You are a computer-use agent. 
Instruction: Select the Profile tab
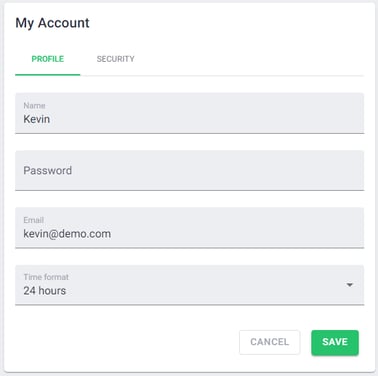[x=48, y=59]
